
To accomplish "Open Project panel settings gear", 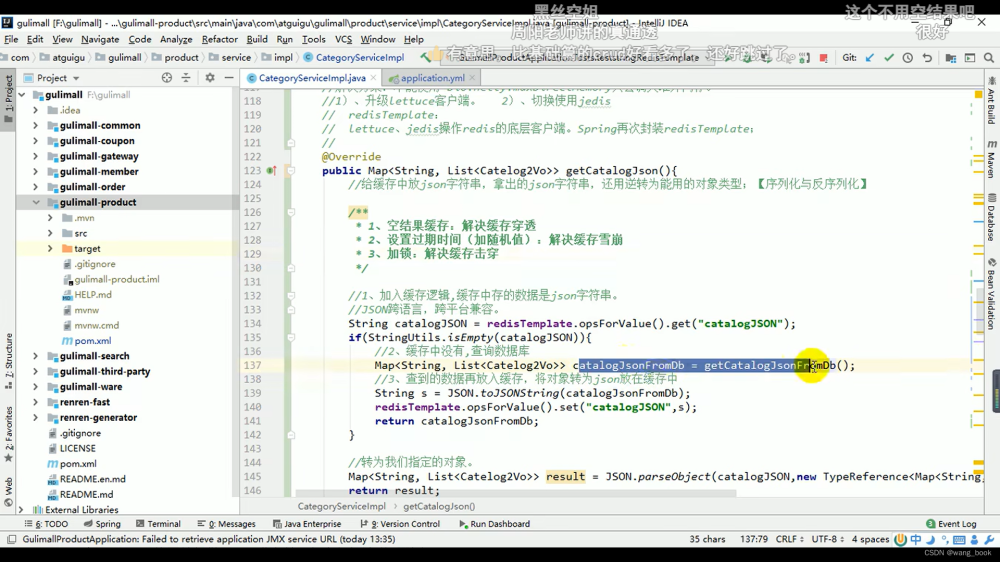I will (x=210, y=78).
